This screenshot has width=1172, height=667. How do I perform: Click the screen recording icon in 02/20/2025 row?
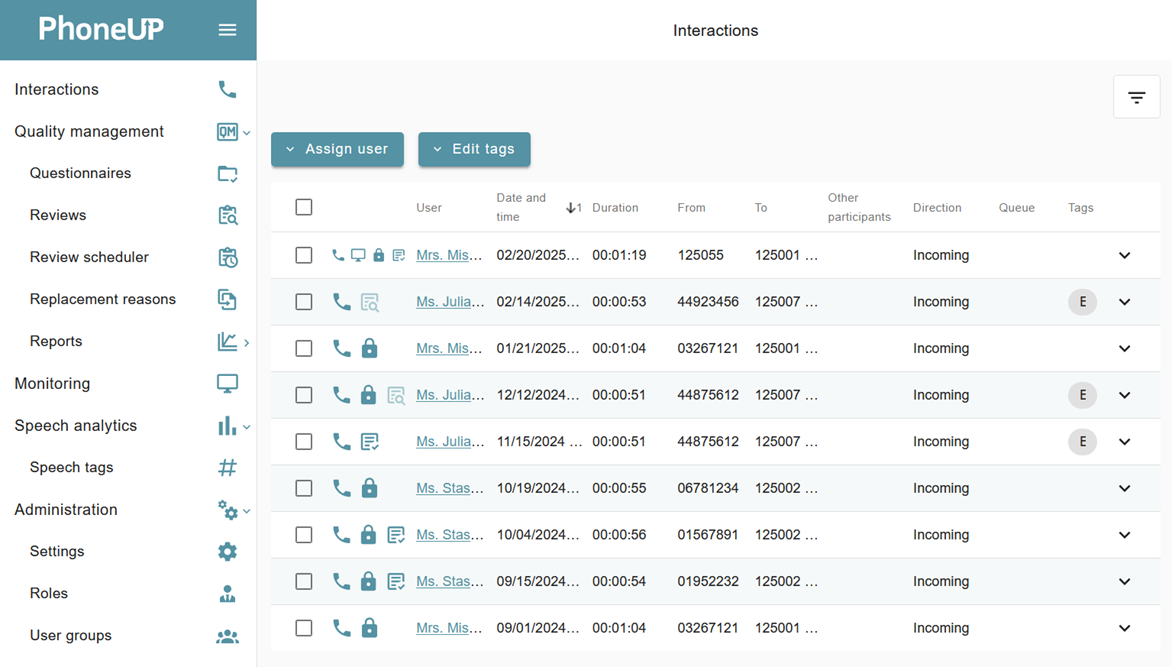point(358,255)
